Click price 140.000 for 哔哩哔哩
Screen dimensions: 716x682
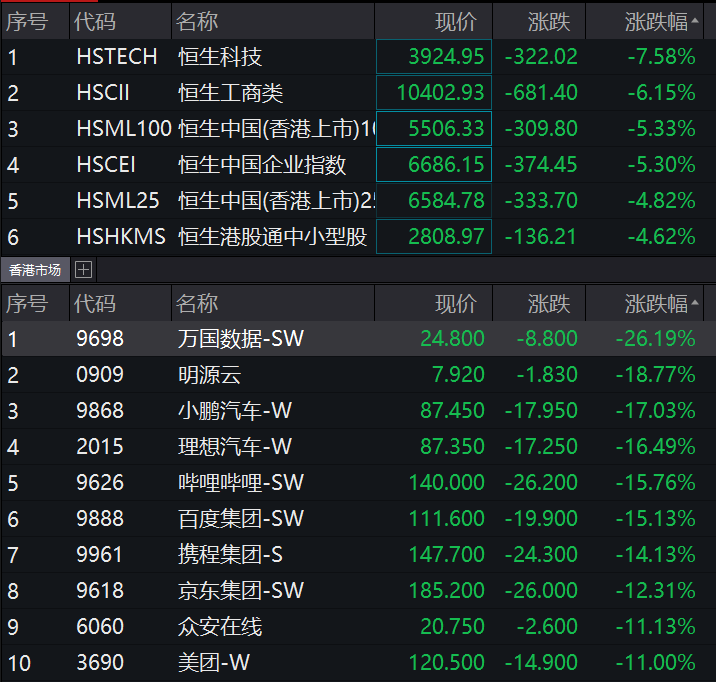(x=447, y=483)
